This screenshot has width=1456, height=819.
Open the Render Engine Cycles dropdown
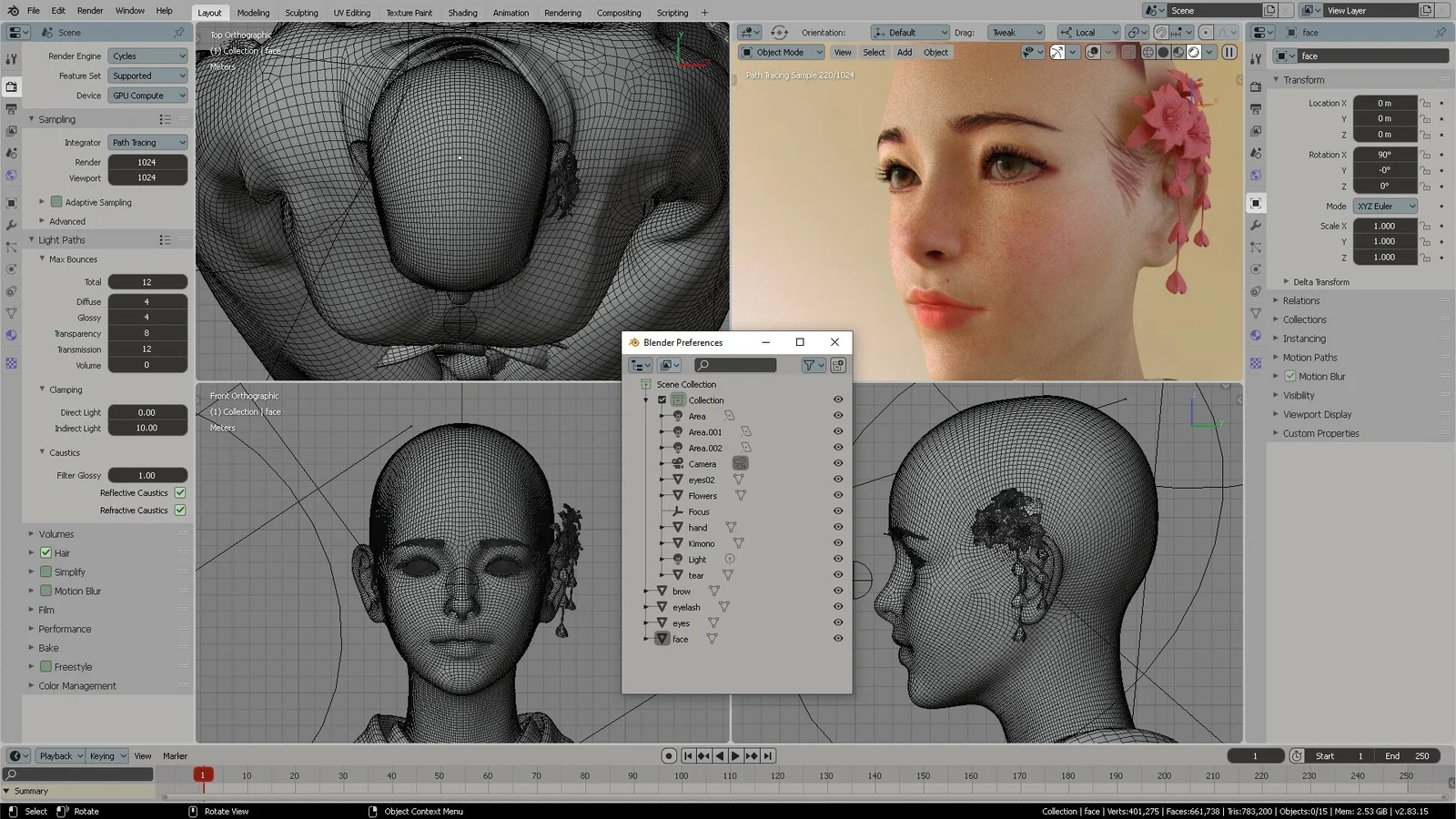[147, 56]
